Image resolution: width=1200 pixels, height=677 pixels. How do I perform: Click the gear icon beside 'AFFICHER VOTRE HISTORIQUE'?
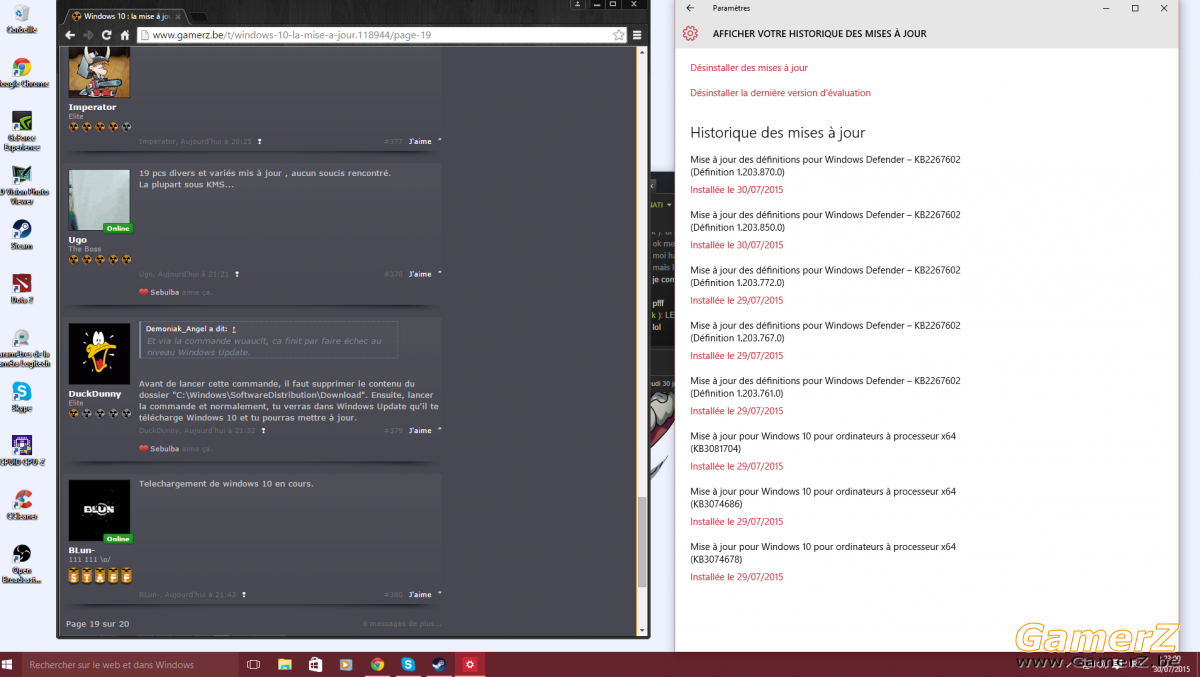(x=690, y=34)
